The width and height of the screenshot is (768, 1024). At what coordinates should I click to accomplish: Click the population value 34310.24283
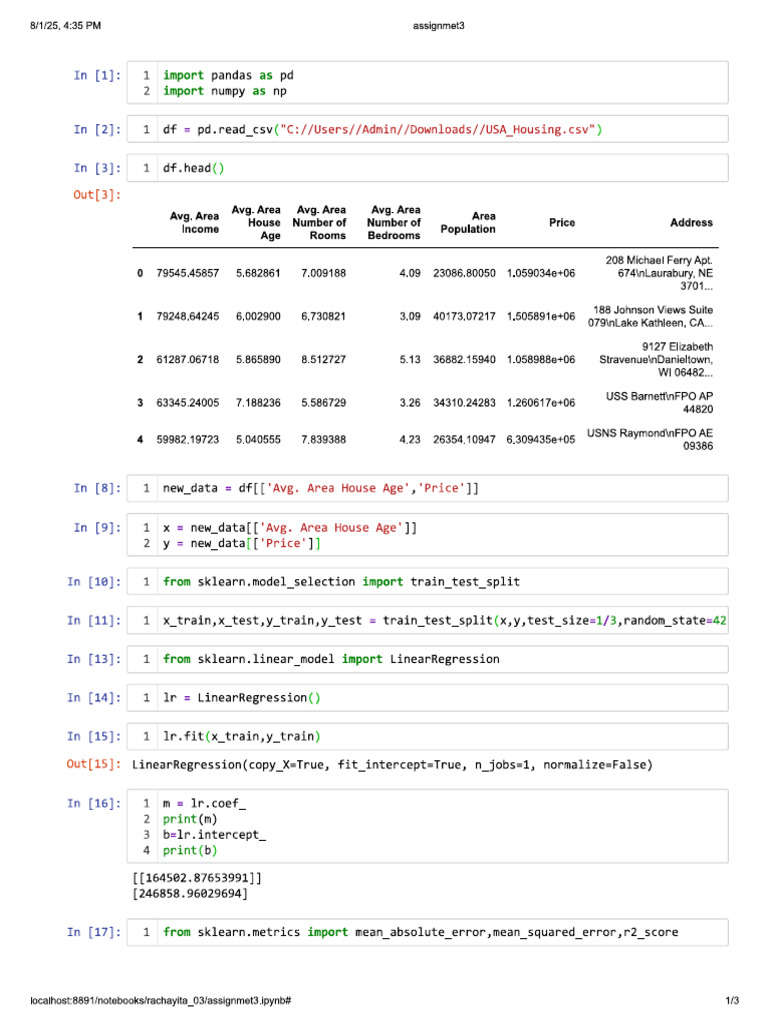464,402
